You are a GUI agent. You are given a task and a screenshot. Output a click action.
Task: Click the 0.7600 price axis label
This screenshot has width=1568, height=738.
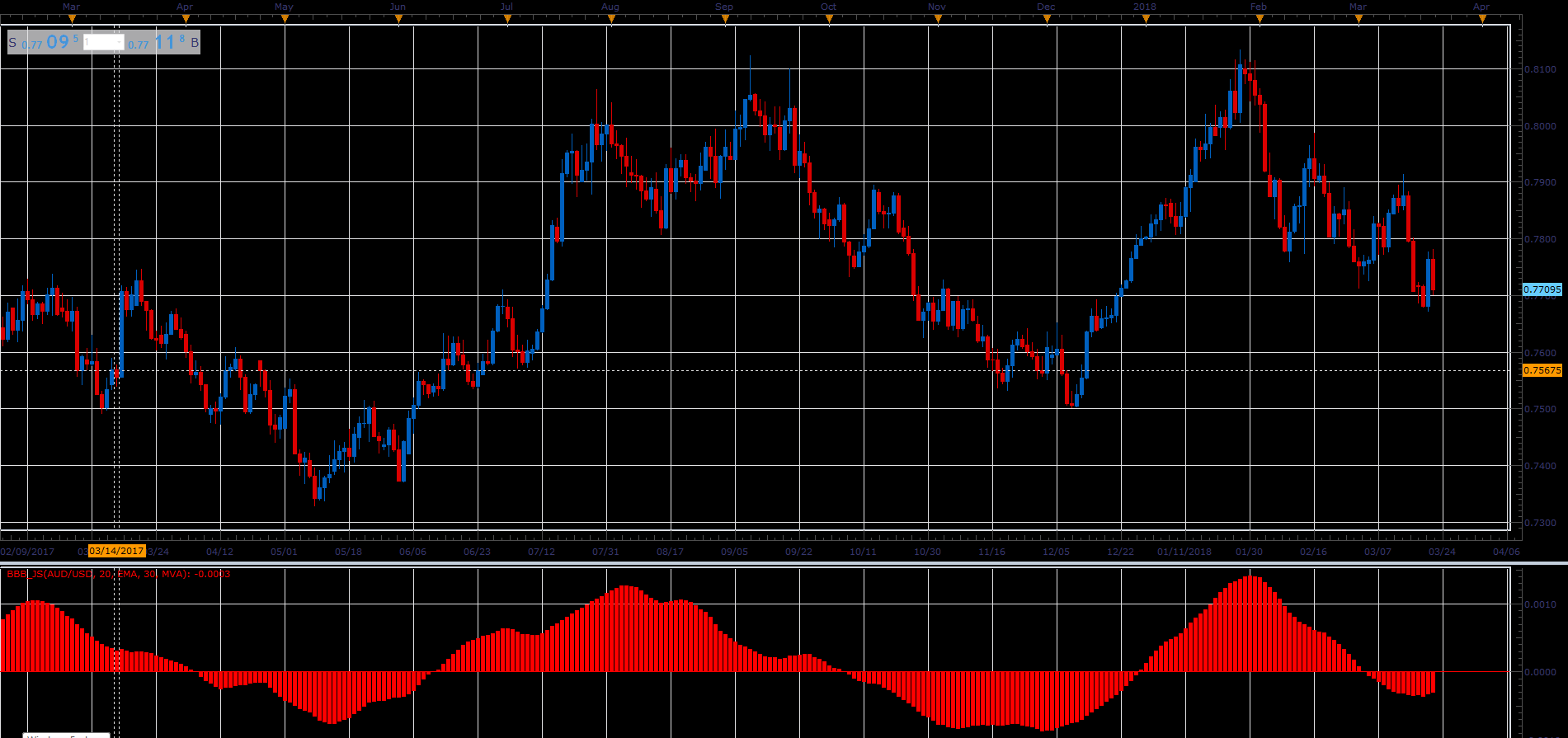coord(1540,353)
